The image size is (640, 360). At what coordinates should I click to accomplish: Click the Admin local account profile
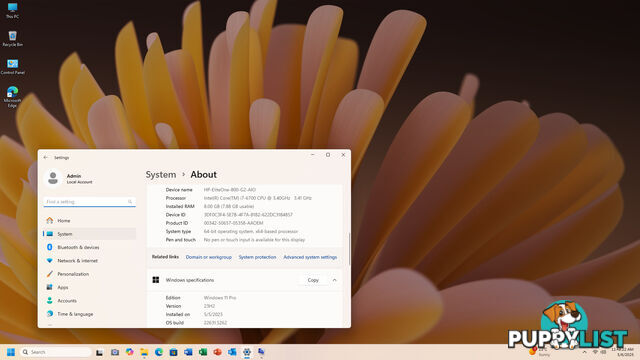(x=70, y=178)
